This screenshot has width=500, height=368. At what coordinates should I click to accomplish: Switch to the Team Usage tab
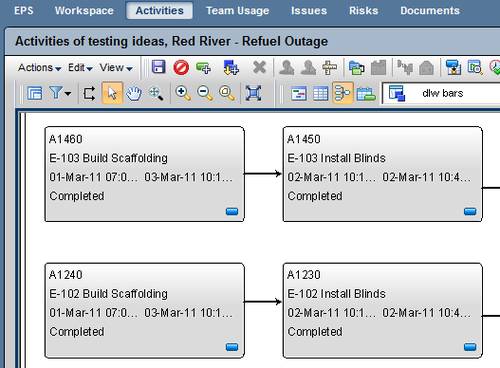(x=237, y=11)
